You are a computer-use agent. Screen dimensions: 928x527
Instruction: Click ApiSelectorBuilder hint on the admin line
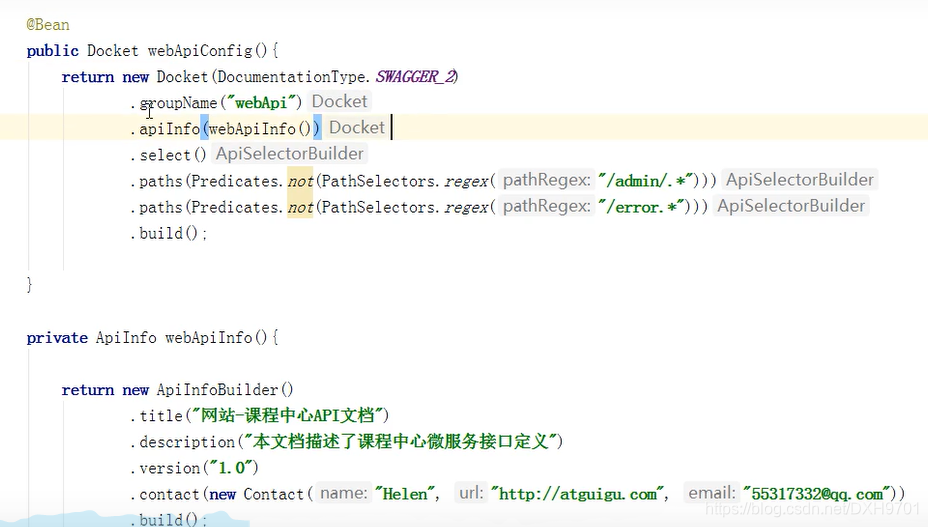(800, 180)
